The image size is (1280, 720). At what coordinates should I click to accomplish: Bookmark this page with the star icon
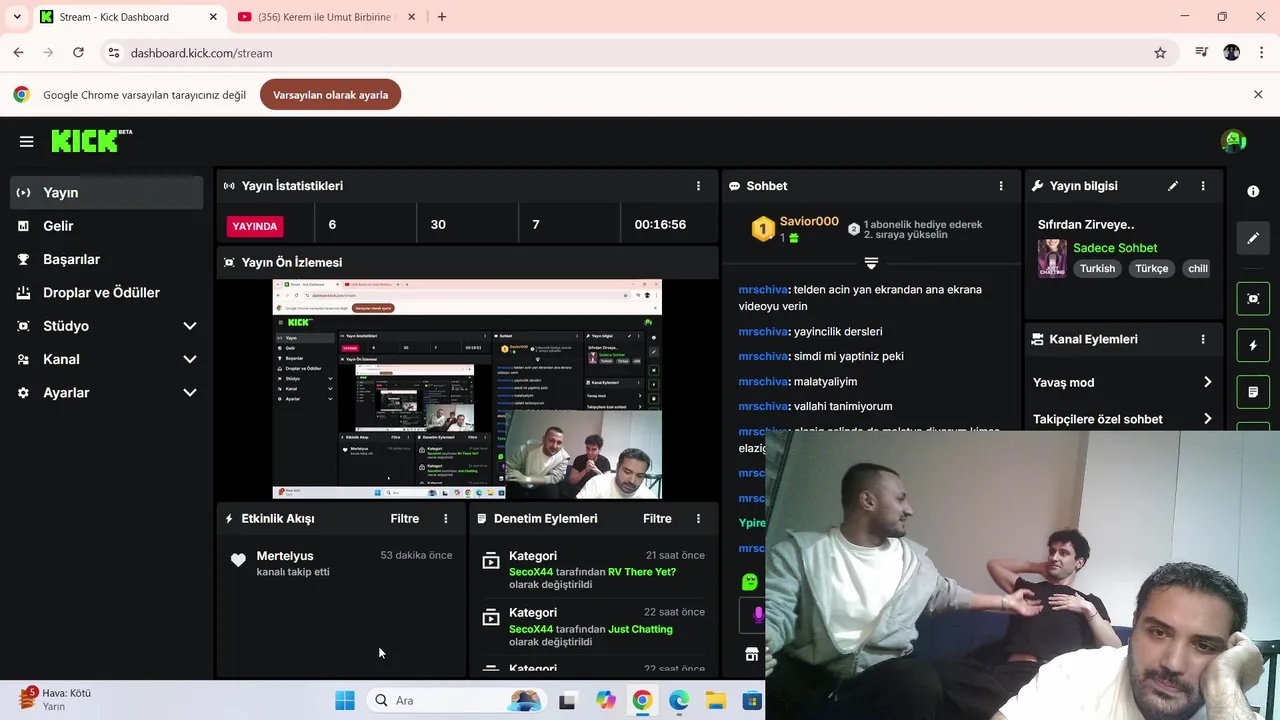[1160, 53]
